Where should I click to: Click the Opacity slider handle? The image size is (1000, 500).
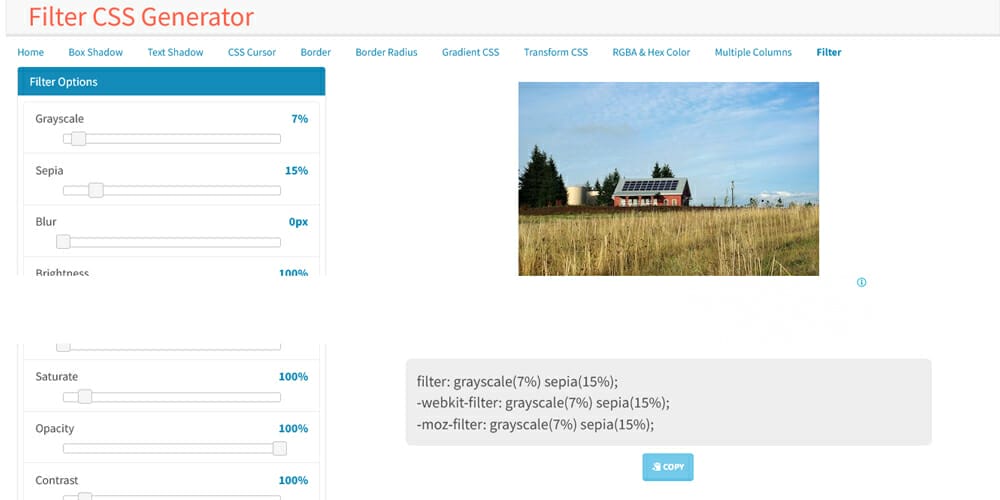(279, 448)
